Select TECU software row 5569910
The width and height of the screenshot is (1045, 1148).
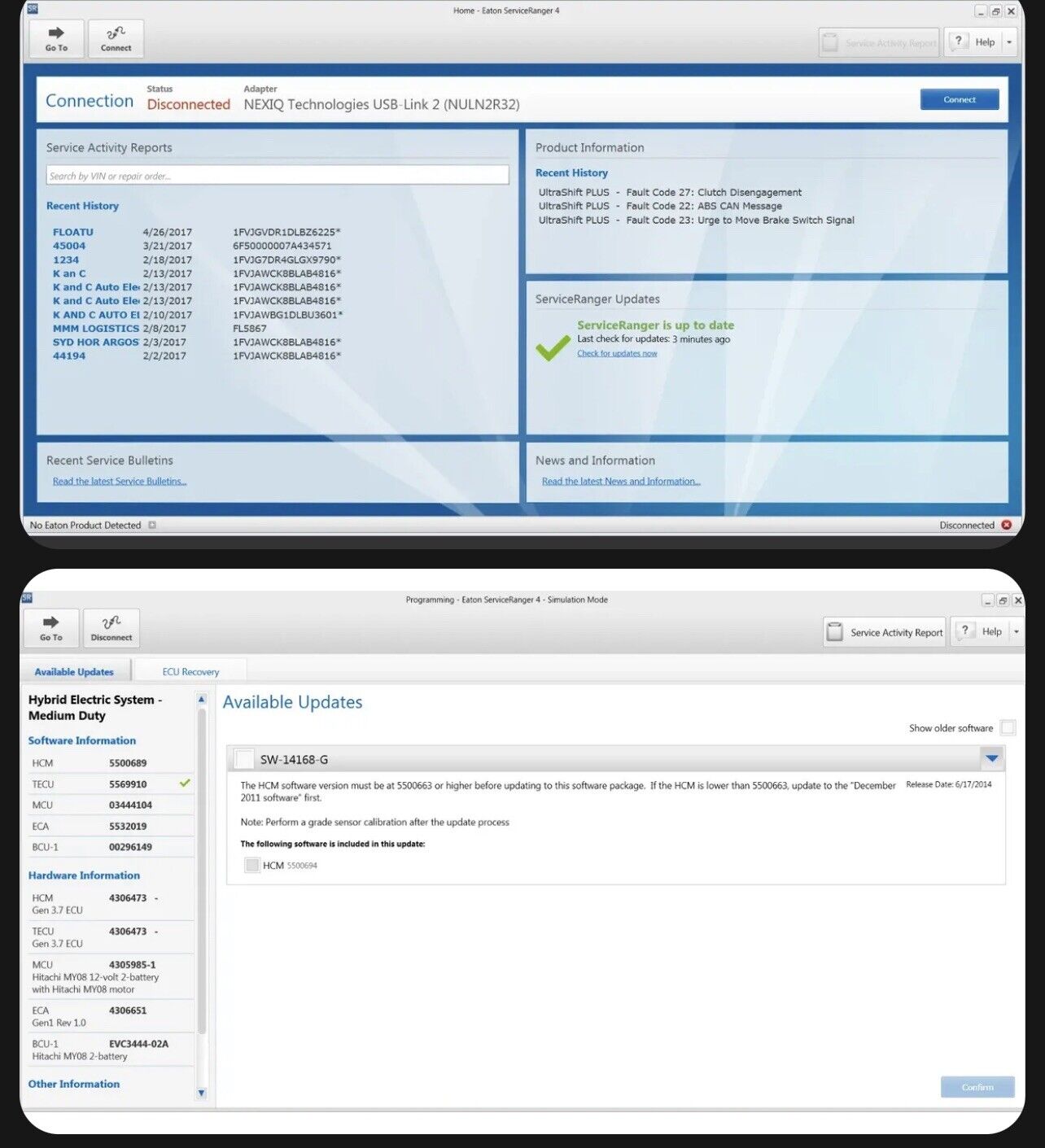111,784
